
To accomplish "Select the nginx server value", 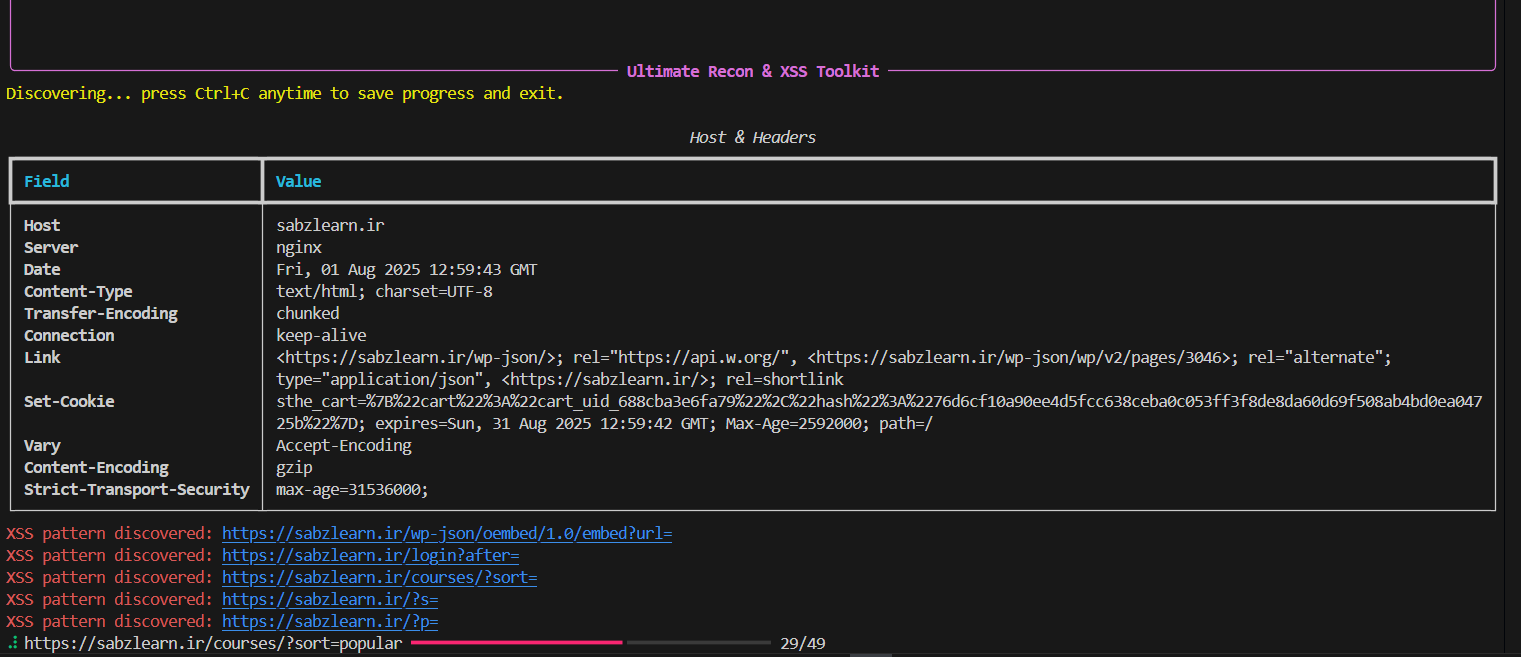I will tap(299, 248).
